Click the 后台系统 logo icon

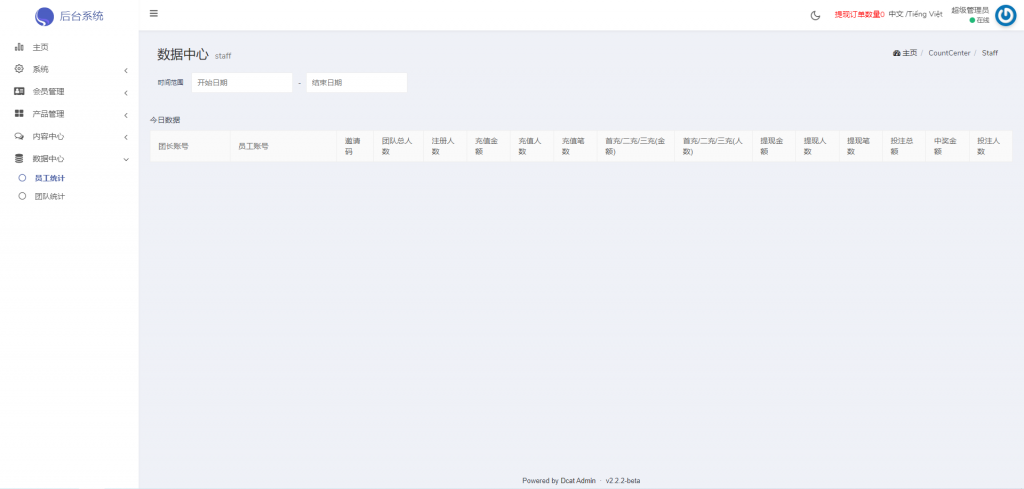click(44, 16)
